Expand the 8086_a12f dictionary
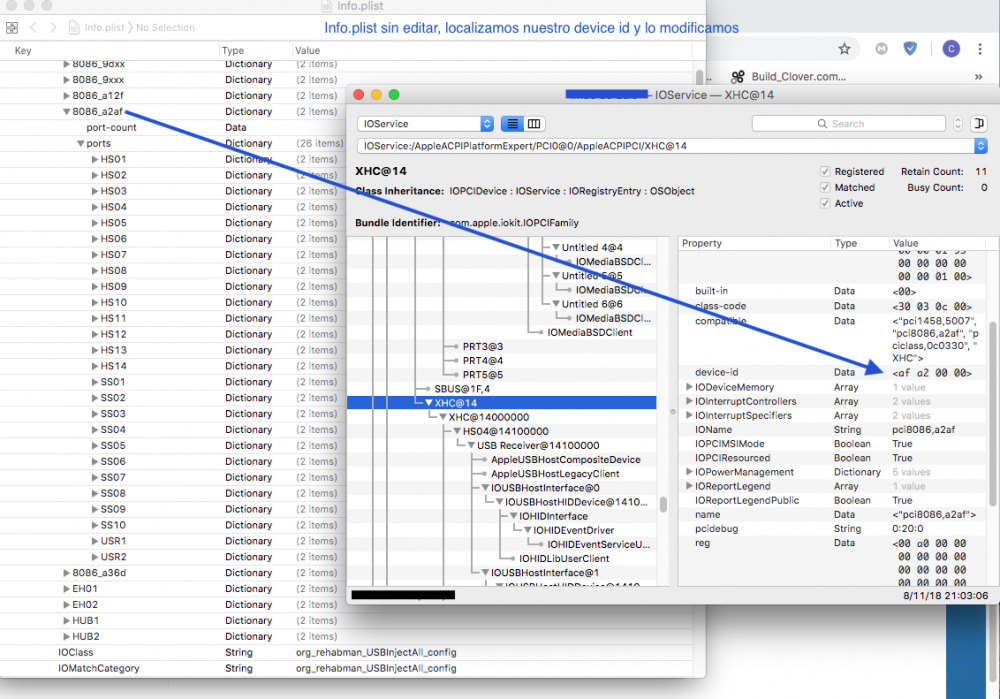1000x699 pixels. click(66, 96)
